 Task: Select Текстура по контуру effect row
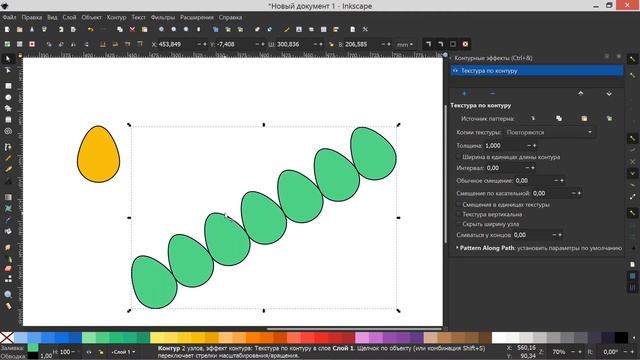(537, 71)
